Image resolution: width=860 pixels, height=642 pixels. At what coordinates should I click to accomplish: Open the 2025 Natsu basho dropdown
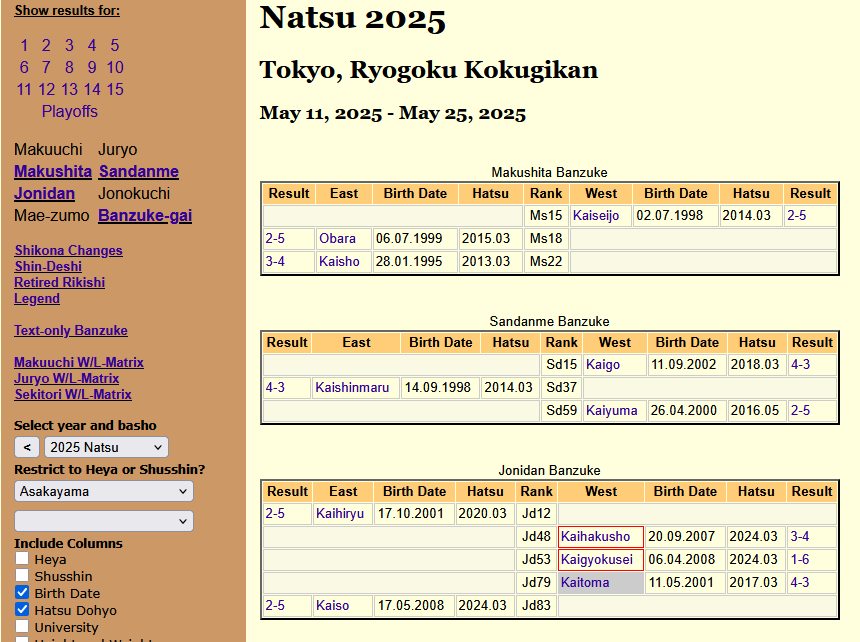(x=106, y=447)
